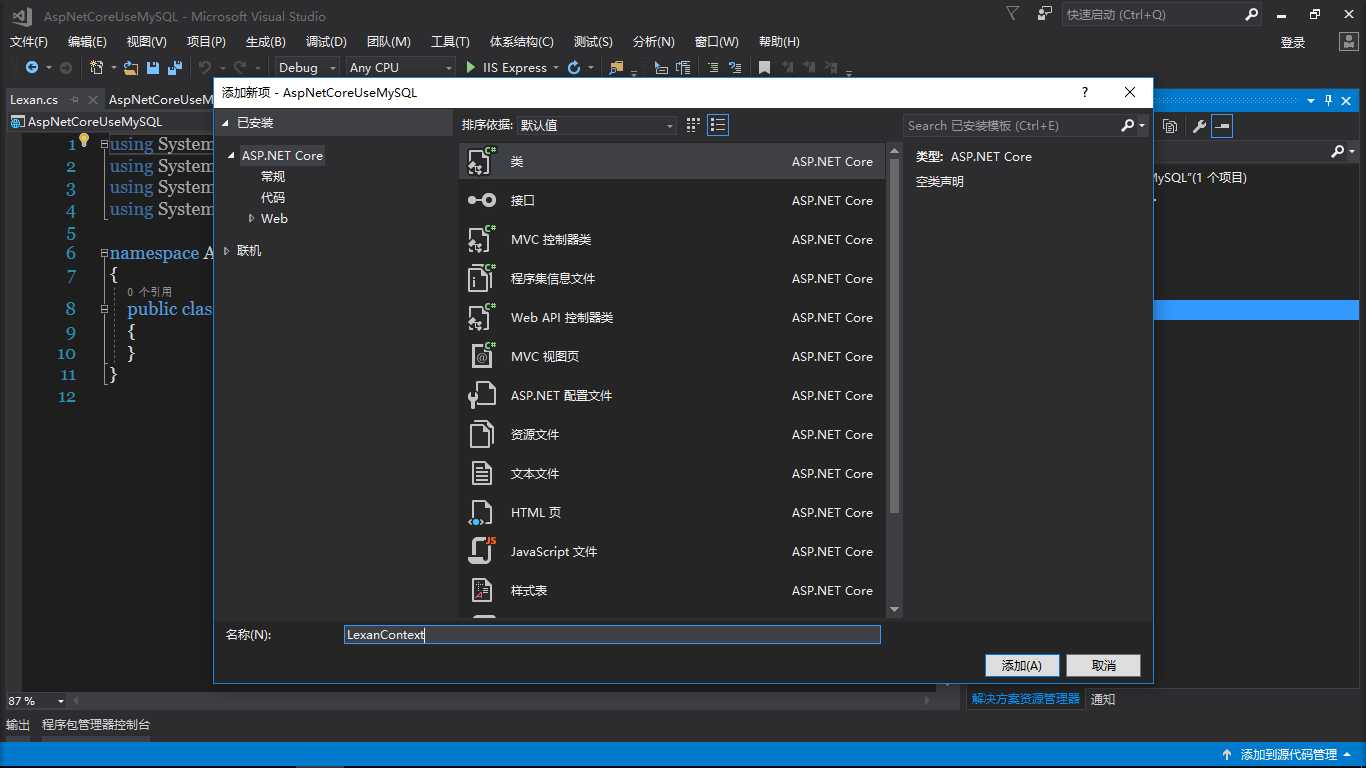Collapse the ASP.NET Core tree node
This screenshot has width=1366, height=768.
232,156
